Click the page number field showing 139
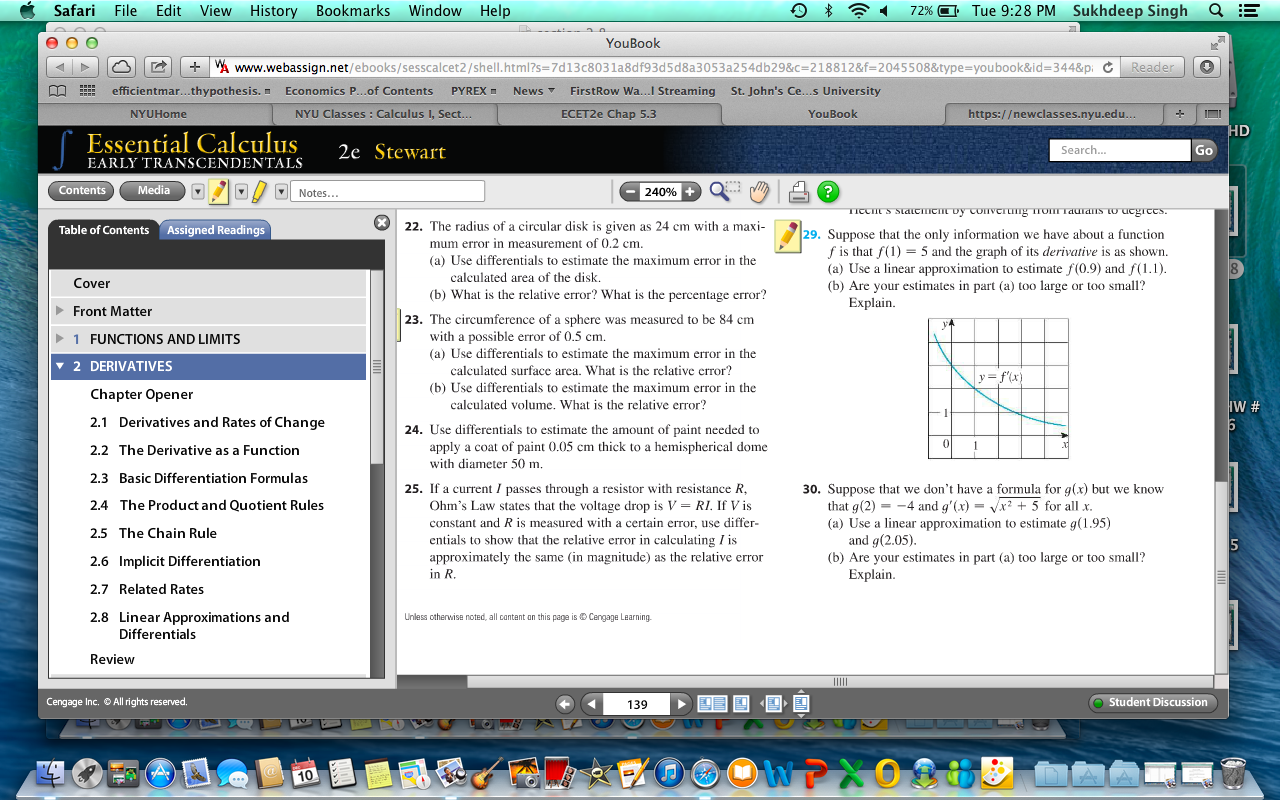This screenshot has width=1280, height=800. click(x=637, y=704)
